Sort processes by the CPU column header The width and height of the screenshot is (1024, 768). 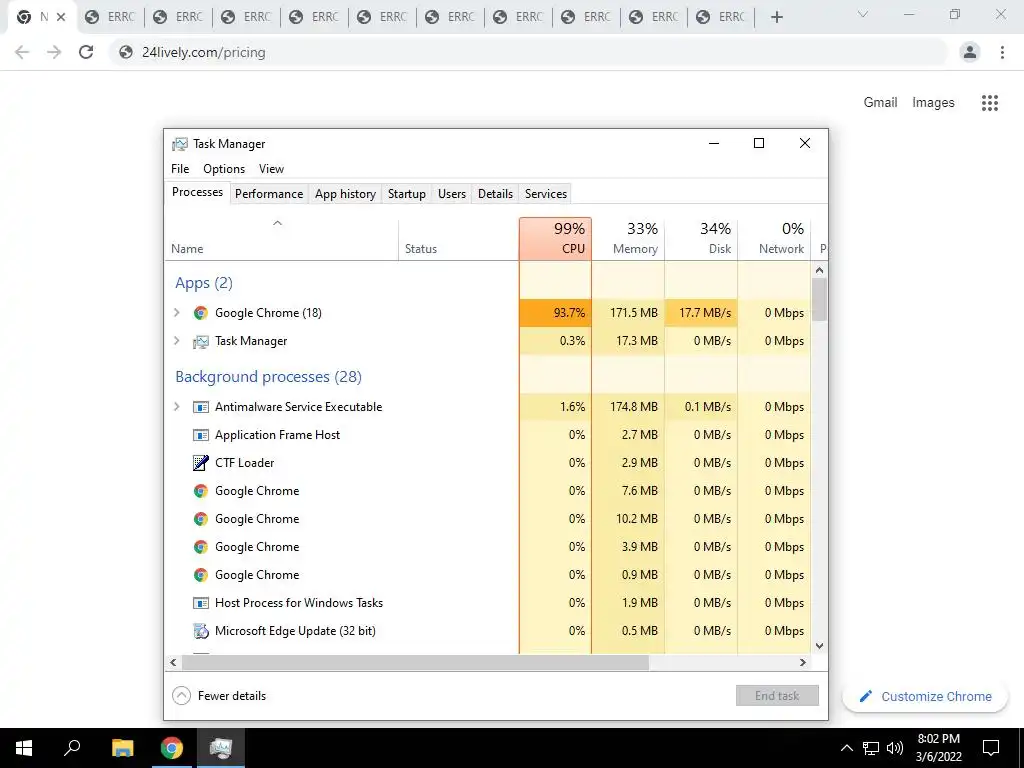pyautogui.click(x=556, y=239)
